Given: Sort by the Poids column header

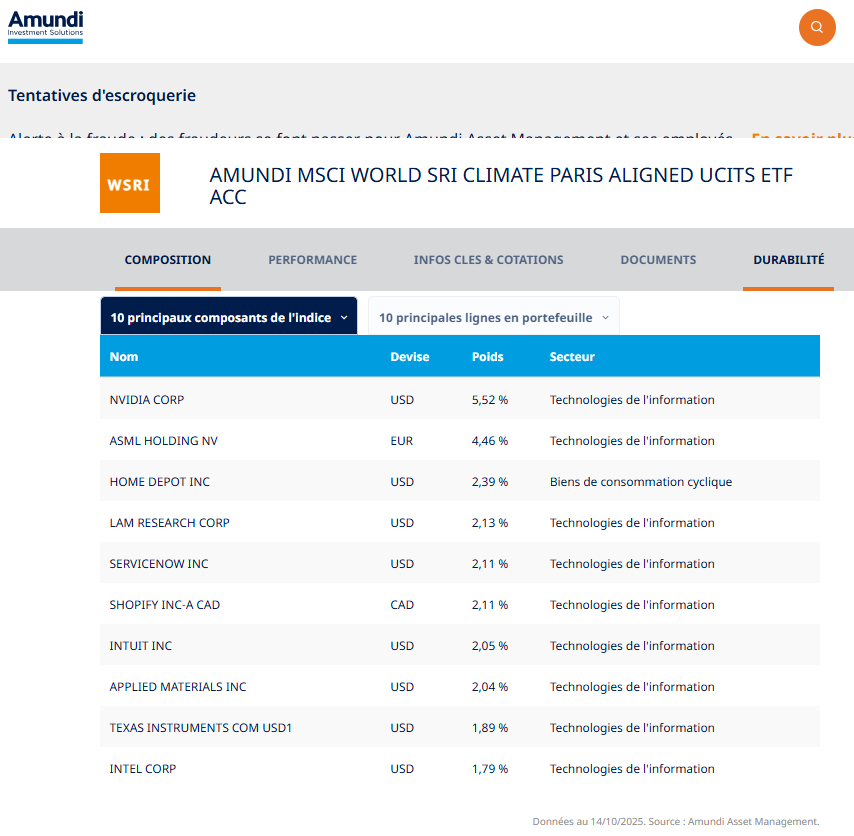Looking at the screenshot, I should click(488, 357).
